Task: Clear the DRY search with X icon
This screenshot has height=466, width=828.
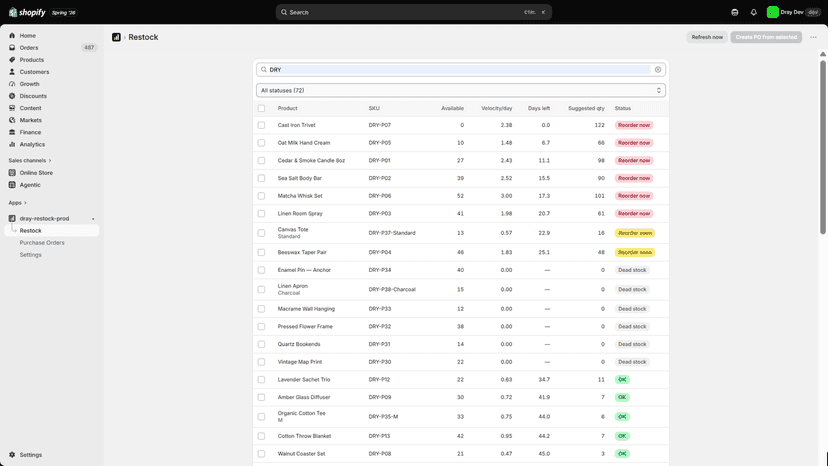Action: click(658, 70)
